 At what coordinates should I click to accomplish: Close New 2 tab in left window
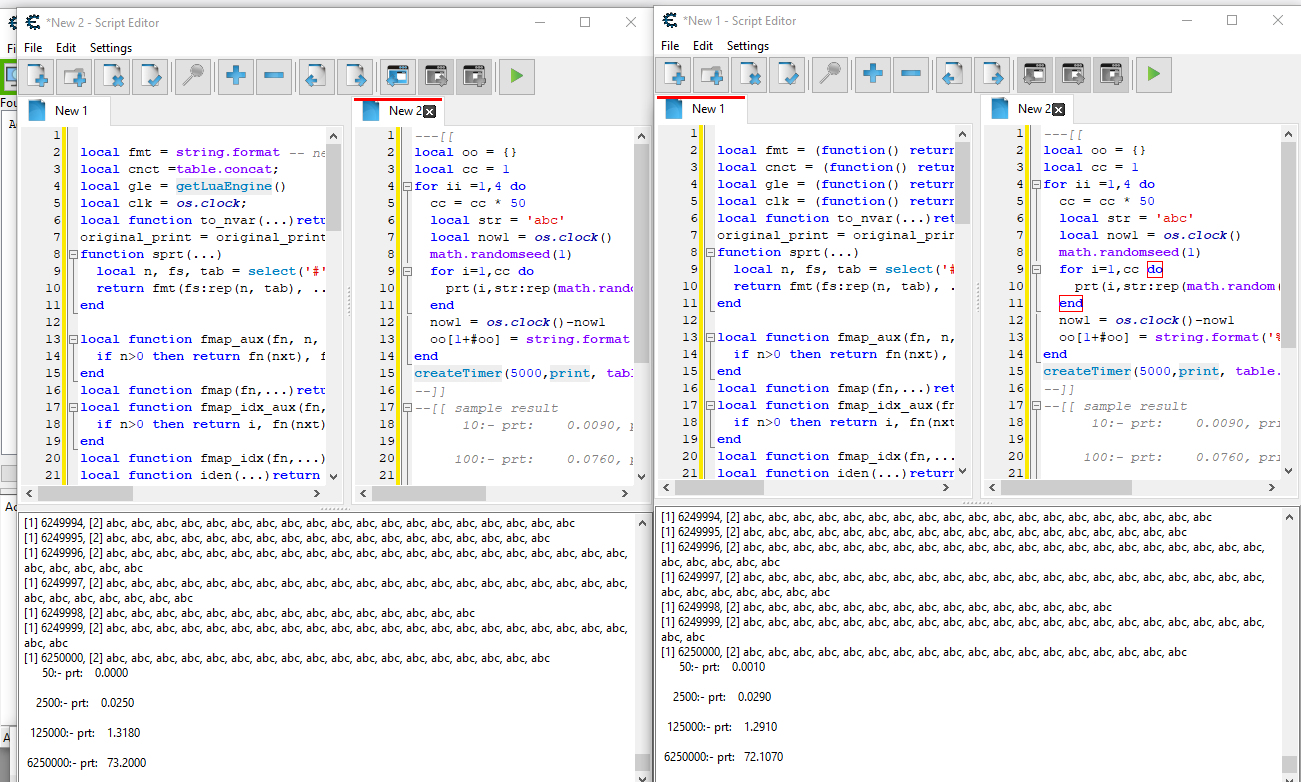coord(430,111)
